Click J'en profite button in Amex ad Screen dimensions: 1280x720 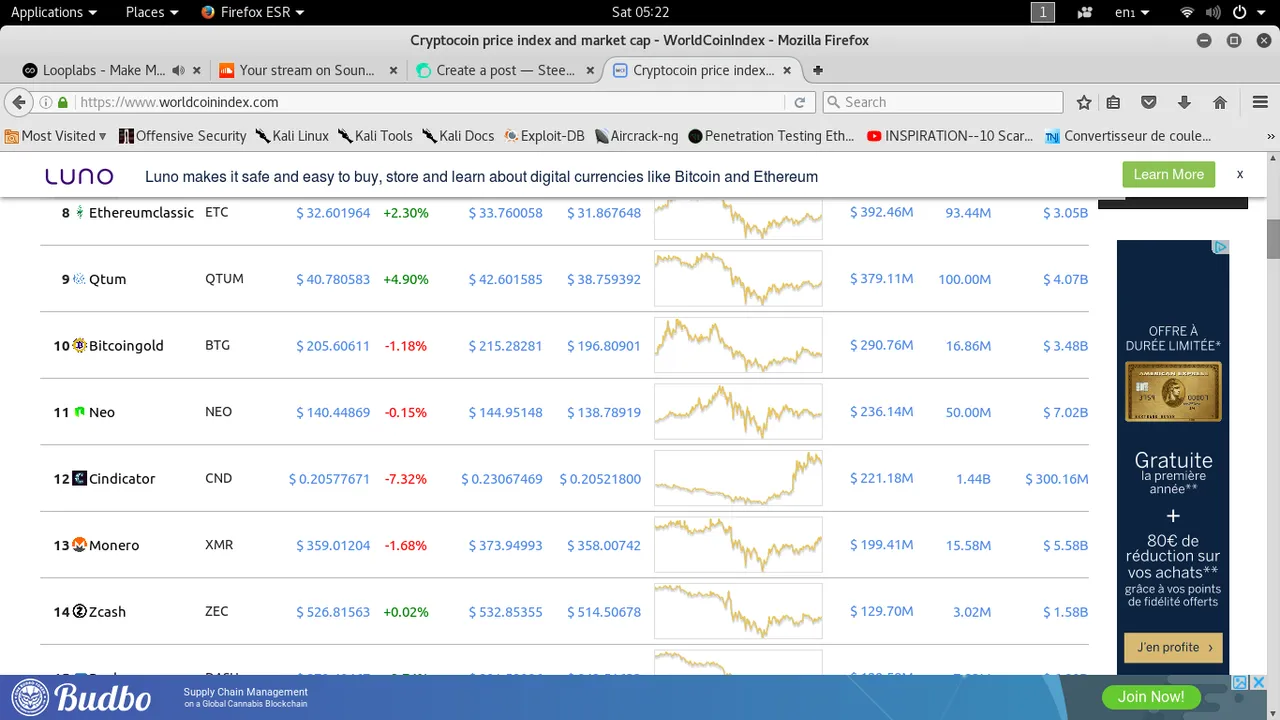(1173, 647)
